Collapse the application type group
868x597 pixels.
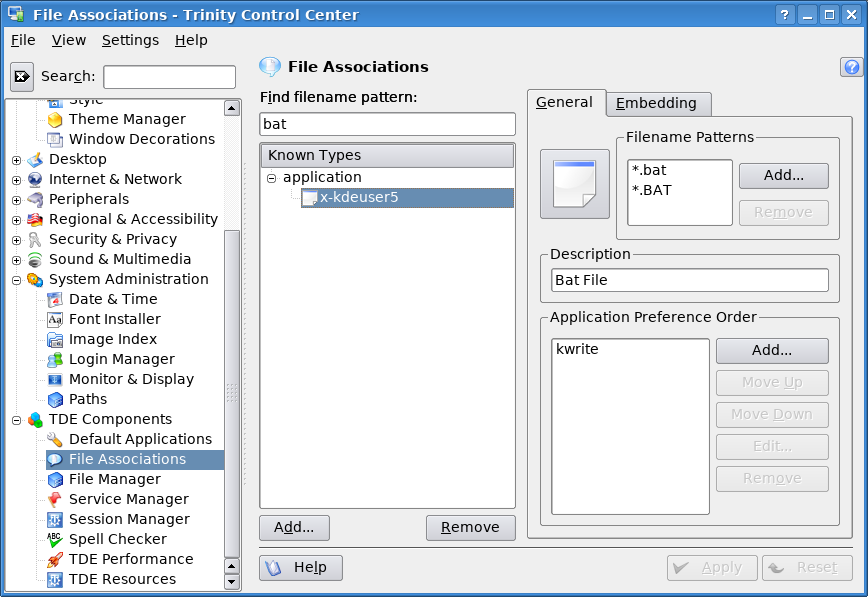point(271,178)
